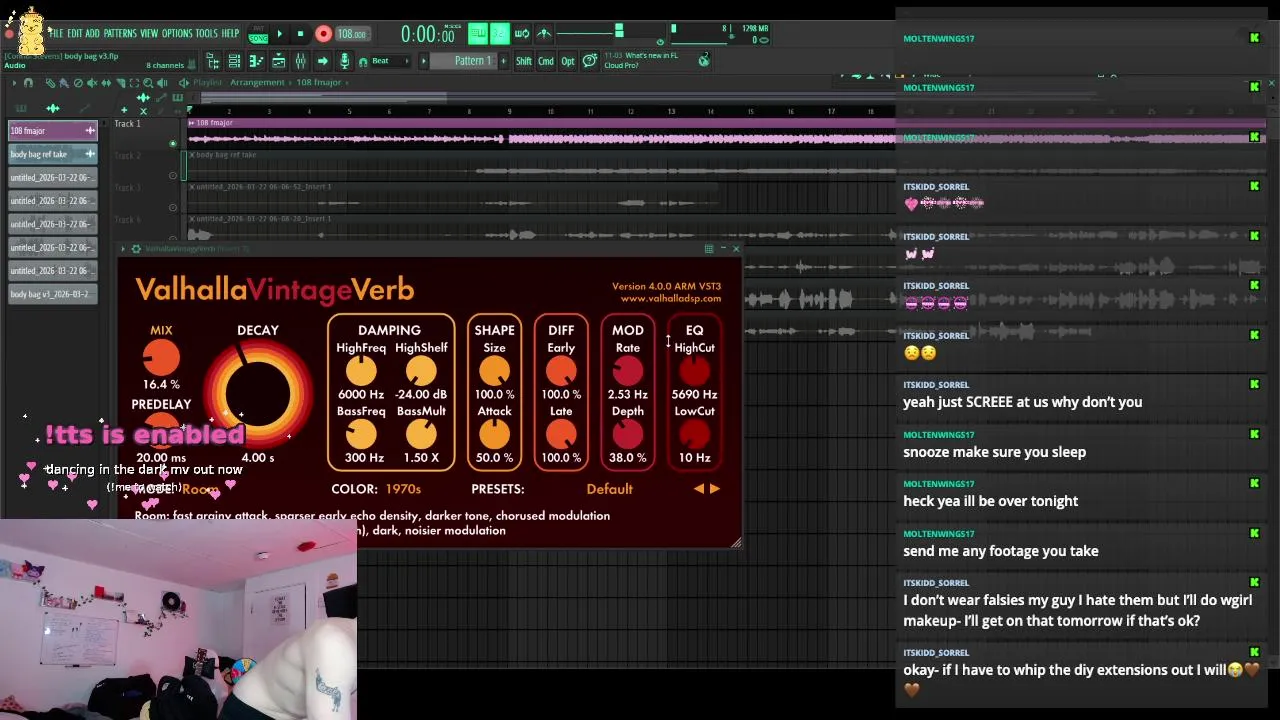Click the headphones icon beside Beat
Image resolution: width=1280 pixels, height=720 pixels.
(x=363, y=61)
